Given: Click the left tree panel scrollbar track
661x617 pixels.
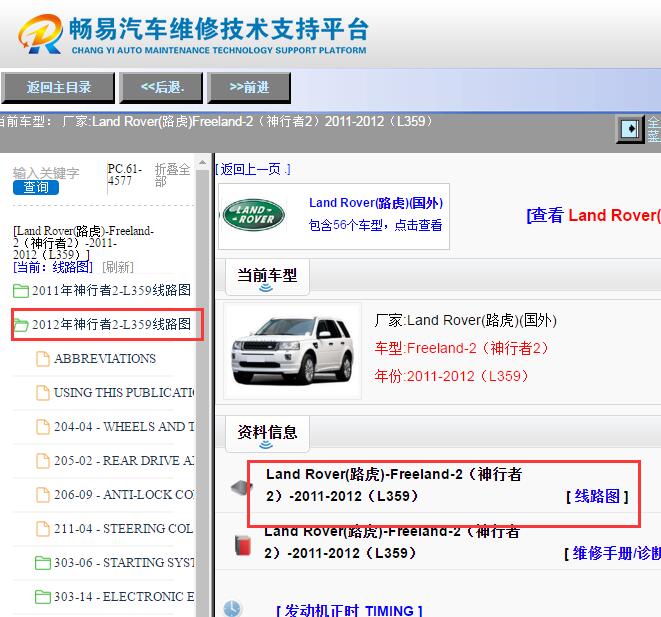Looking at the screenshot, I should [x=203, y=392].
